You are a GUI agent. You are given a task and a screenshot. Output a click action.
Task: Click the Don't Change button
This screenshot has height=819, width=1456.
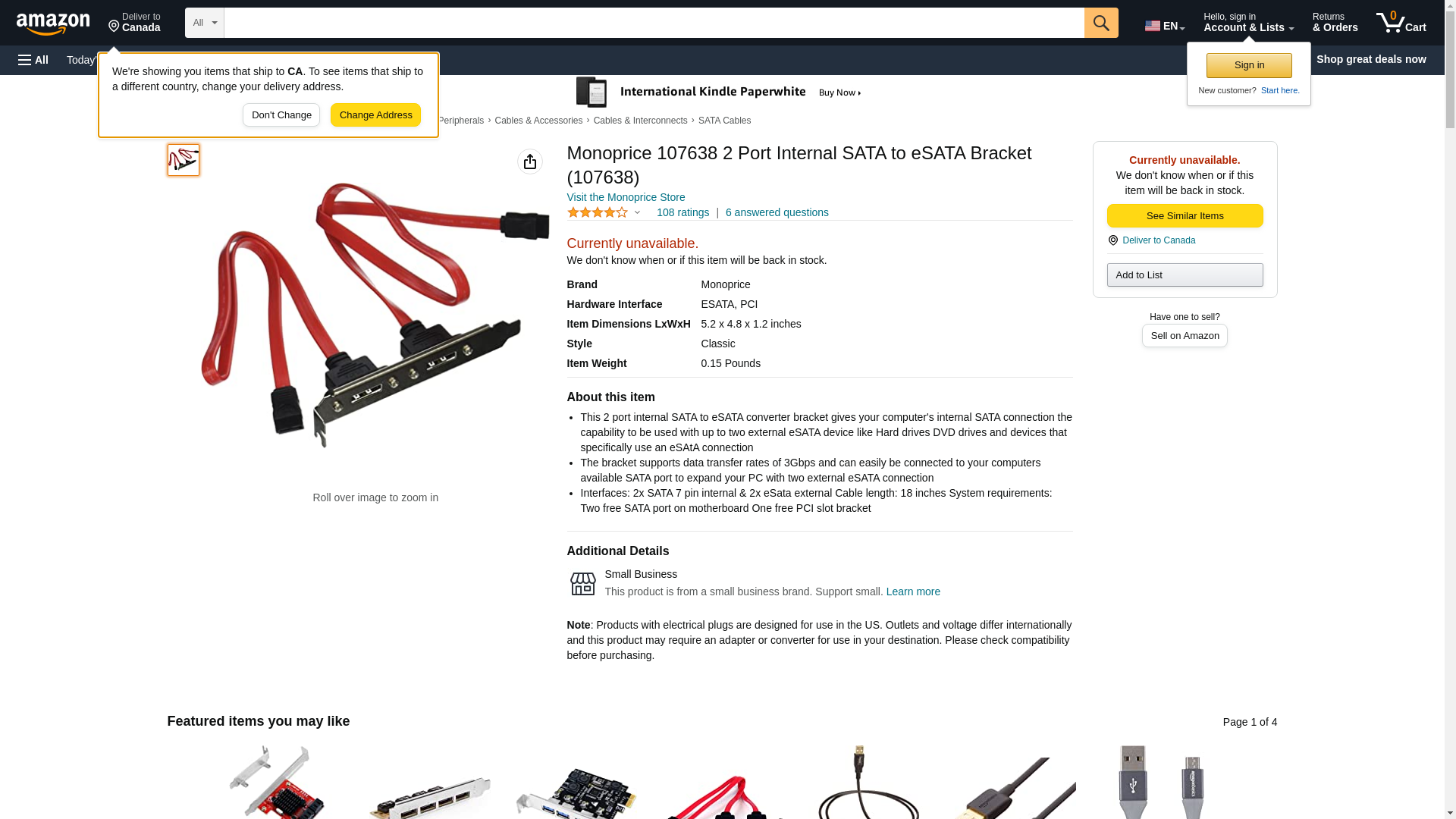[281, 115]
